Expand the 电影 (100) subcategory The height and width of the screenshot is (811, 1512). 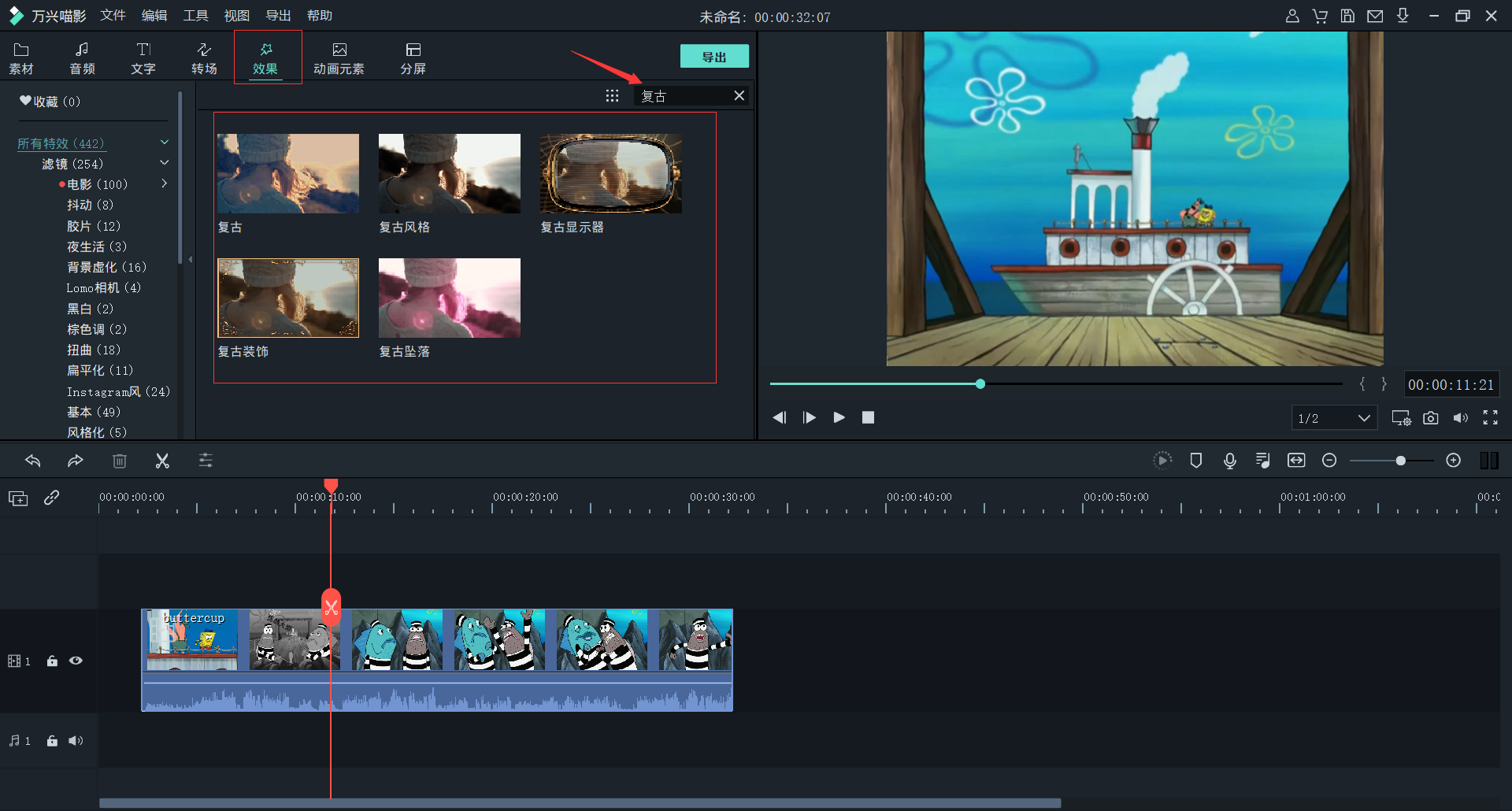pos(165,184)
